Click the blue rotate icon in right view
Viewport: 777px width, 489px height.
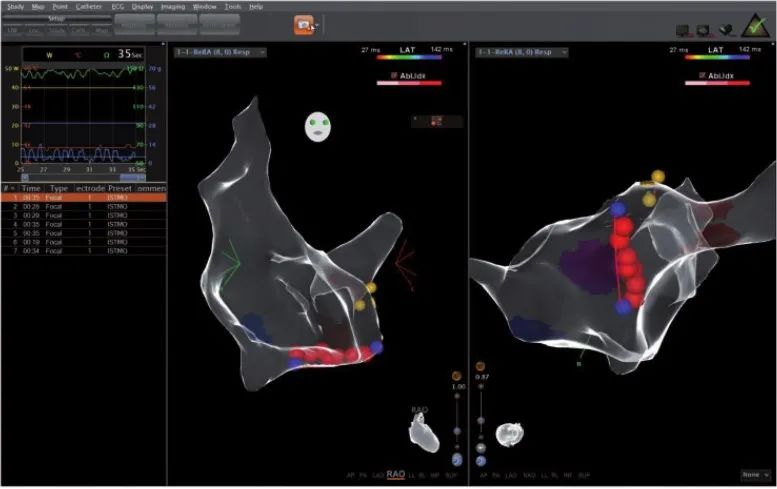click(x=481, y=460)
